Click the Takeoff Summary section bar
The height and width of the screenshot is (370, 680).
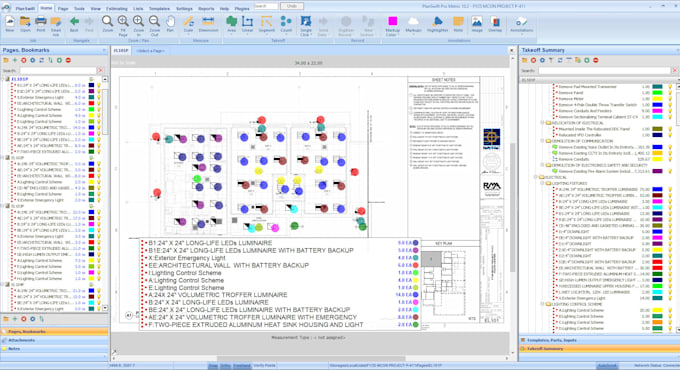tap(598, 348)
